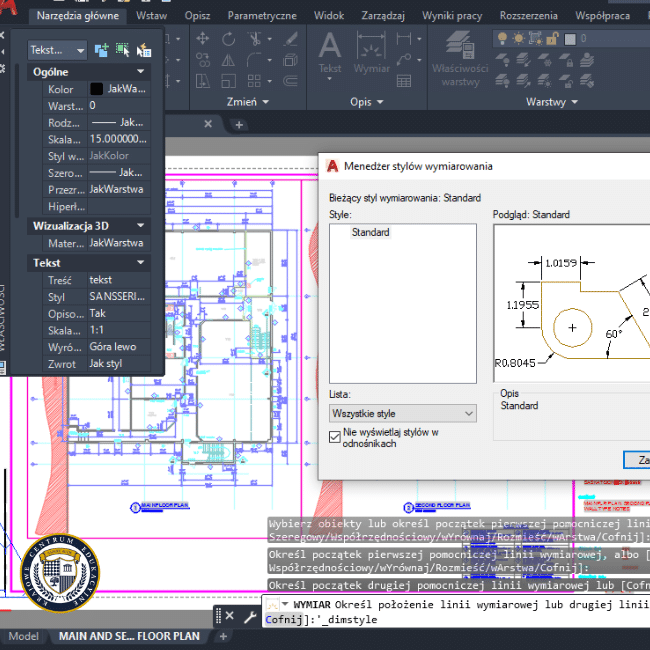Select the Move tool in the ribbon

pos(202,39)
